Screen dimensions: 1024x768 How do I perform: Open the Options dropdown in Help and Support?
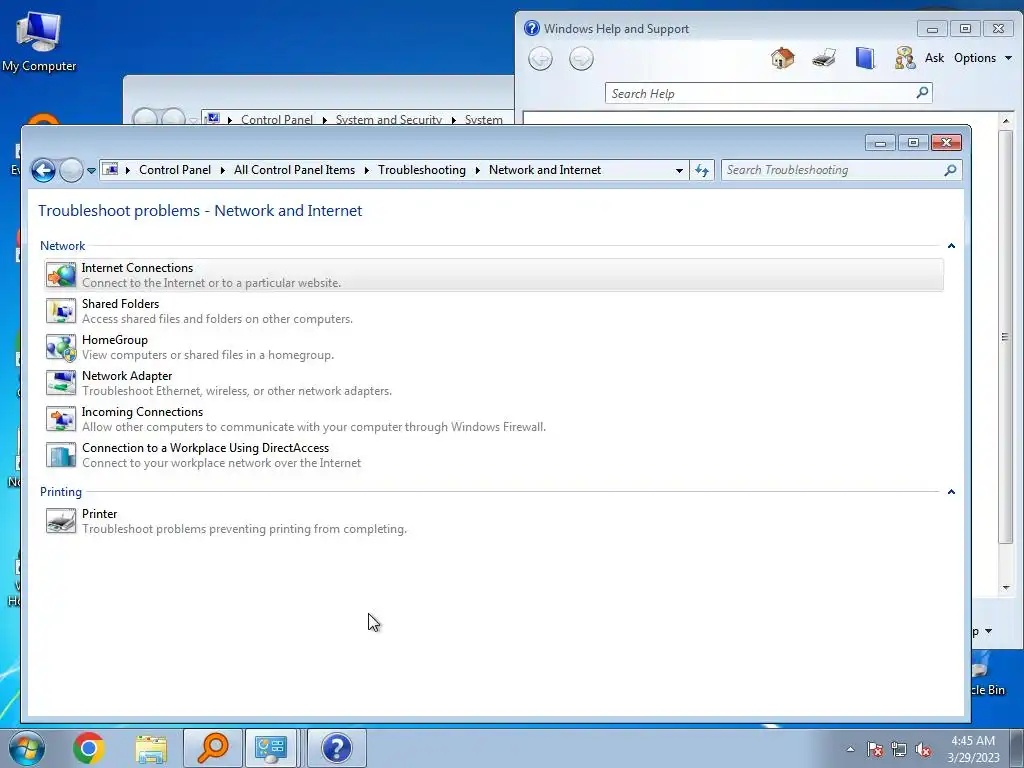point(983,58)
